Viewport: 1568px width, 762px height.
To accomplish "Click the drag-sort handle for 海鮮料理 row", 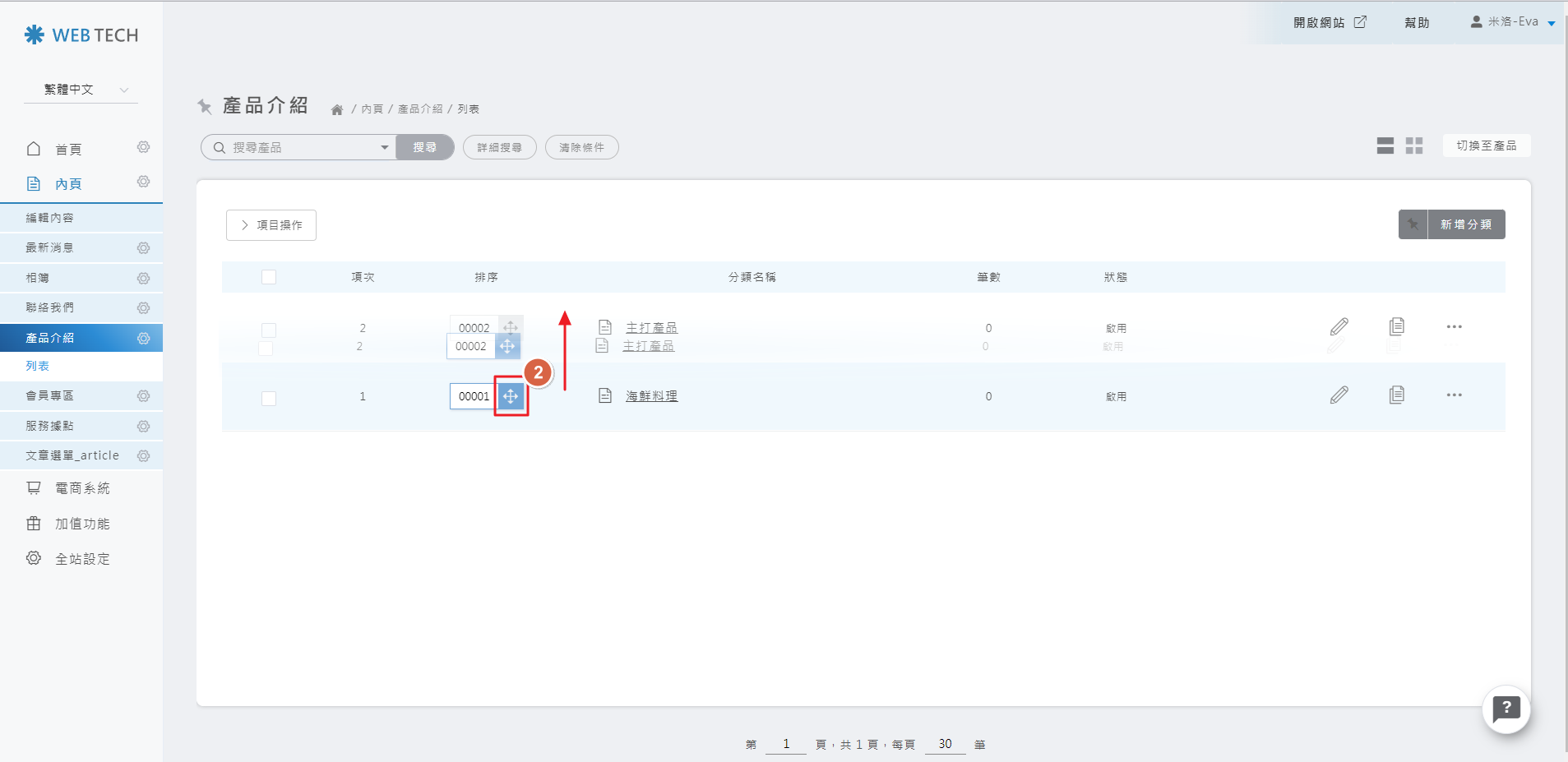I will pos(511,396).
